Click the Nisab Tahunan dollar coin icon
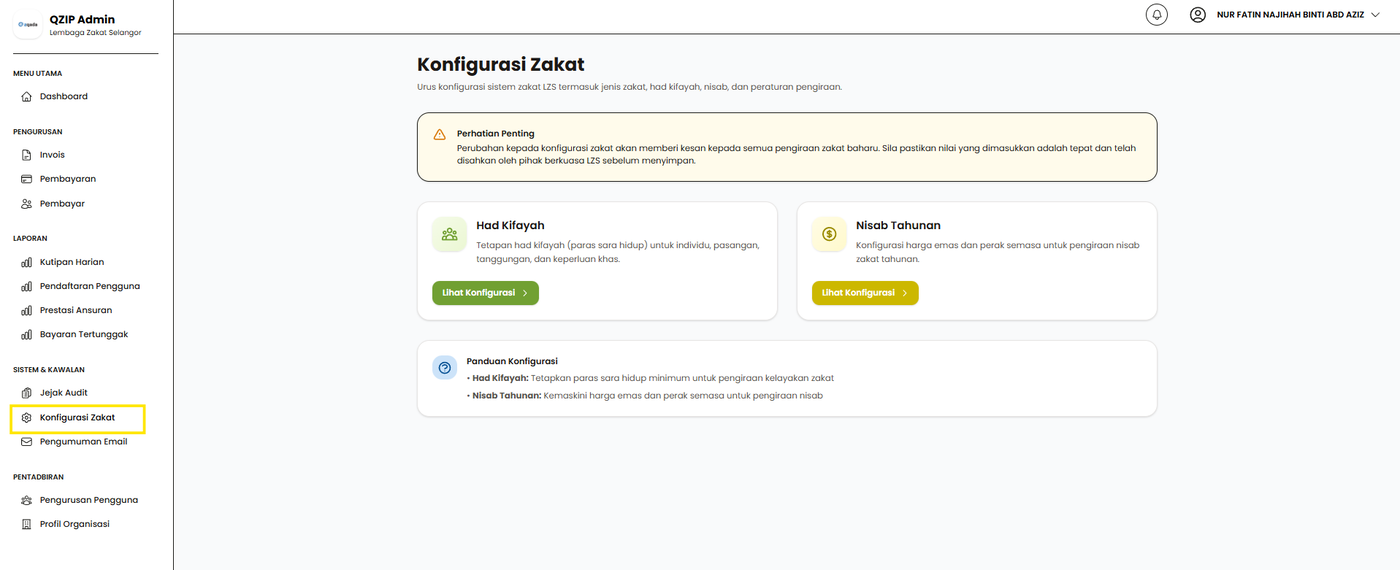Screen dimensions: 1400x570 click(829, 235)
